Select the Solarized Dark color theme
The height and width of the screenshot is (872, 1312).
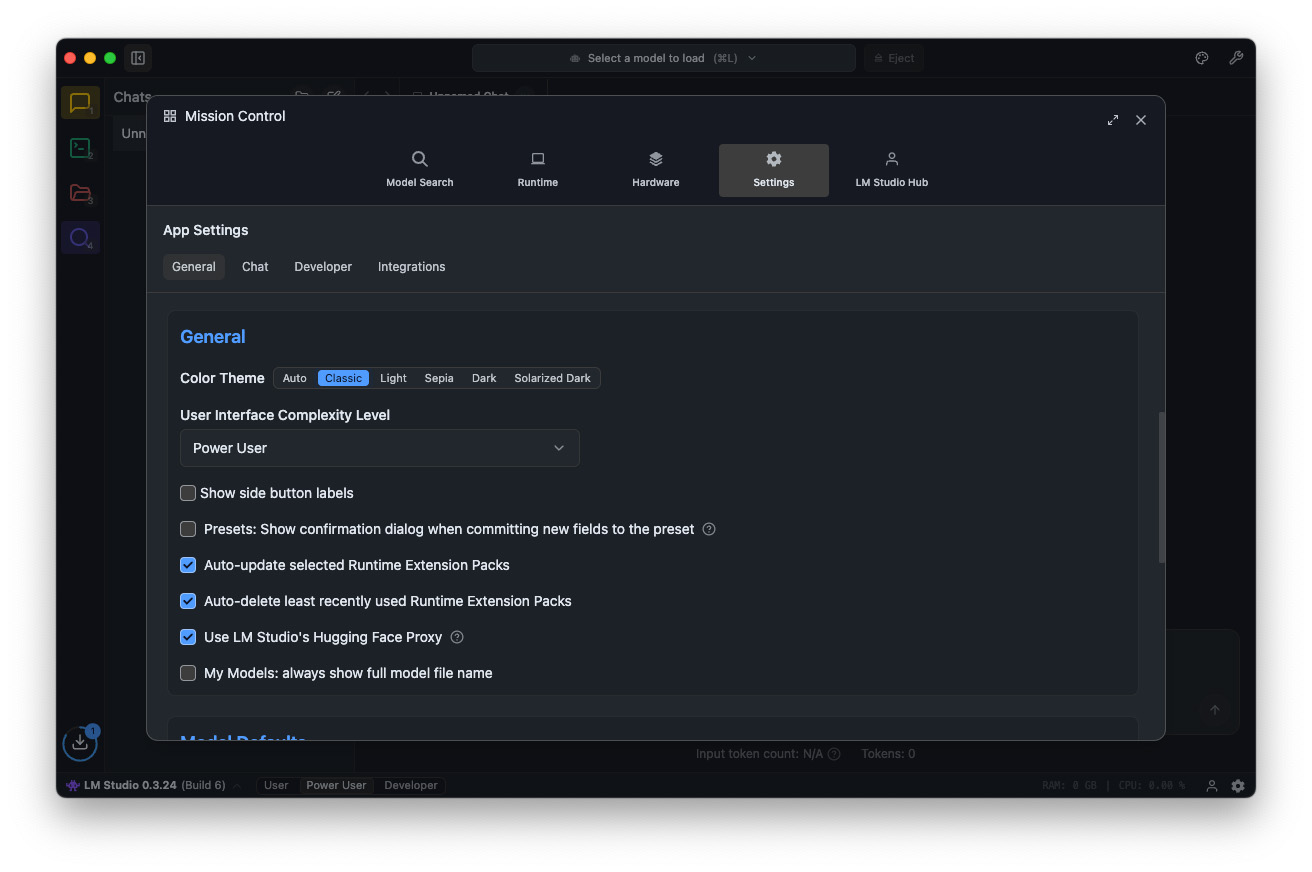[x=552, y=378]
